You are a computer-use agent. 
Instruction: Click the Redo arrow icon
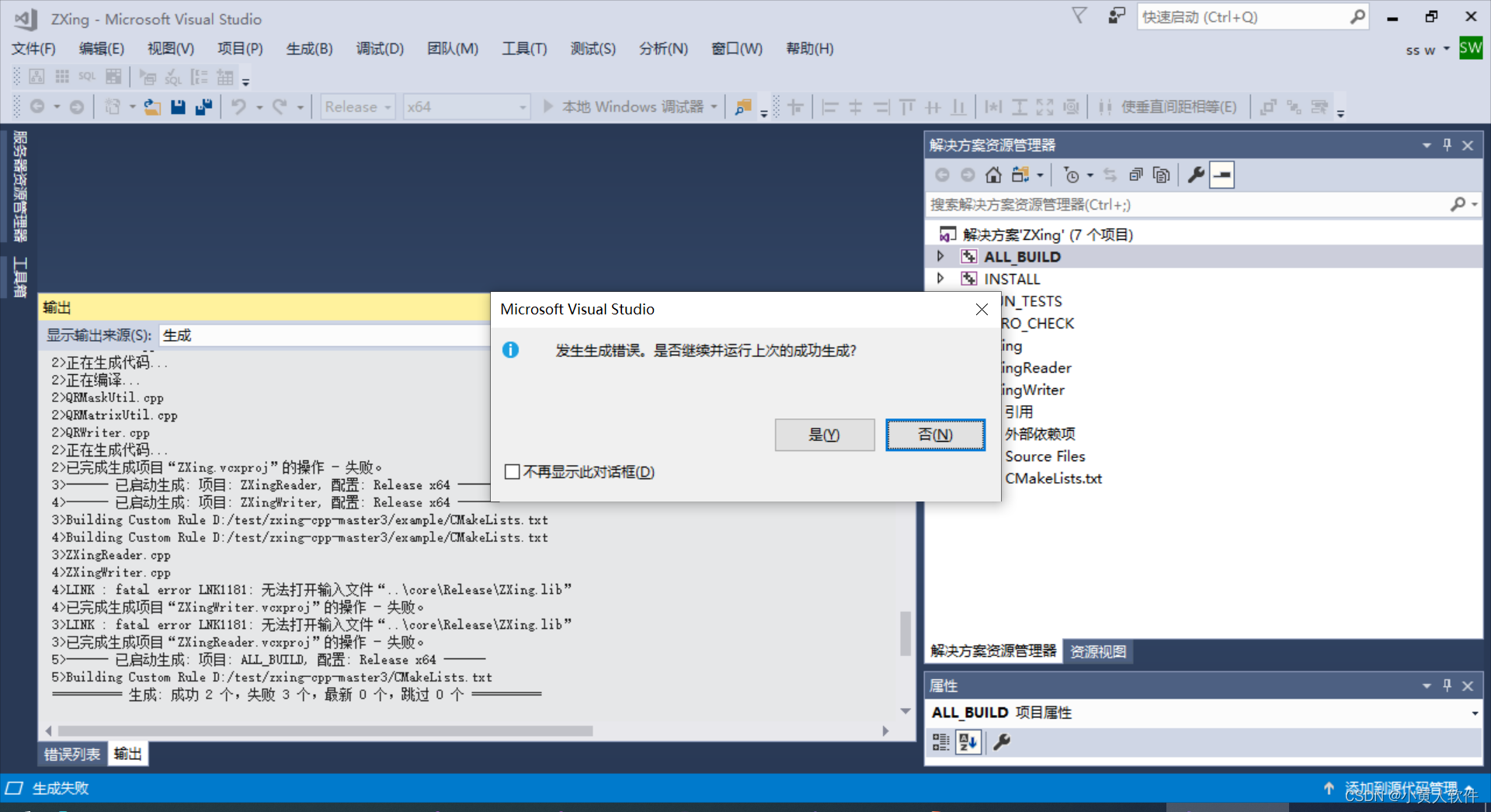pyautogui.click(x=280, y=107)
